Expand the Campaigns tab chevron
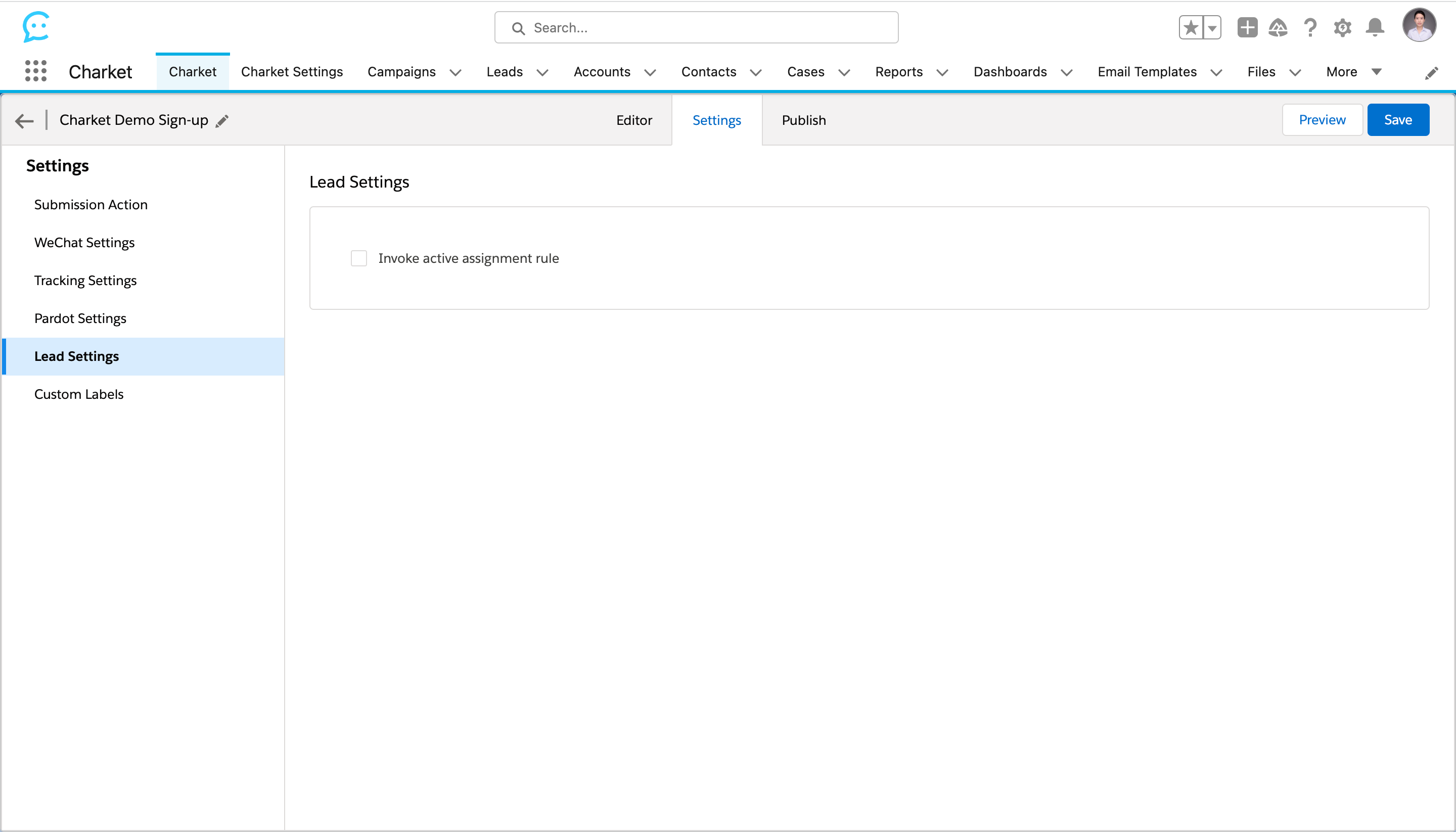Screen dimensions: 1456x832 click(456, 73)
